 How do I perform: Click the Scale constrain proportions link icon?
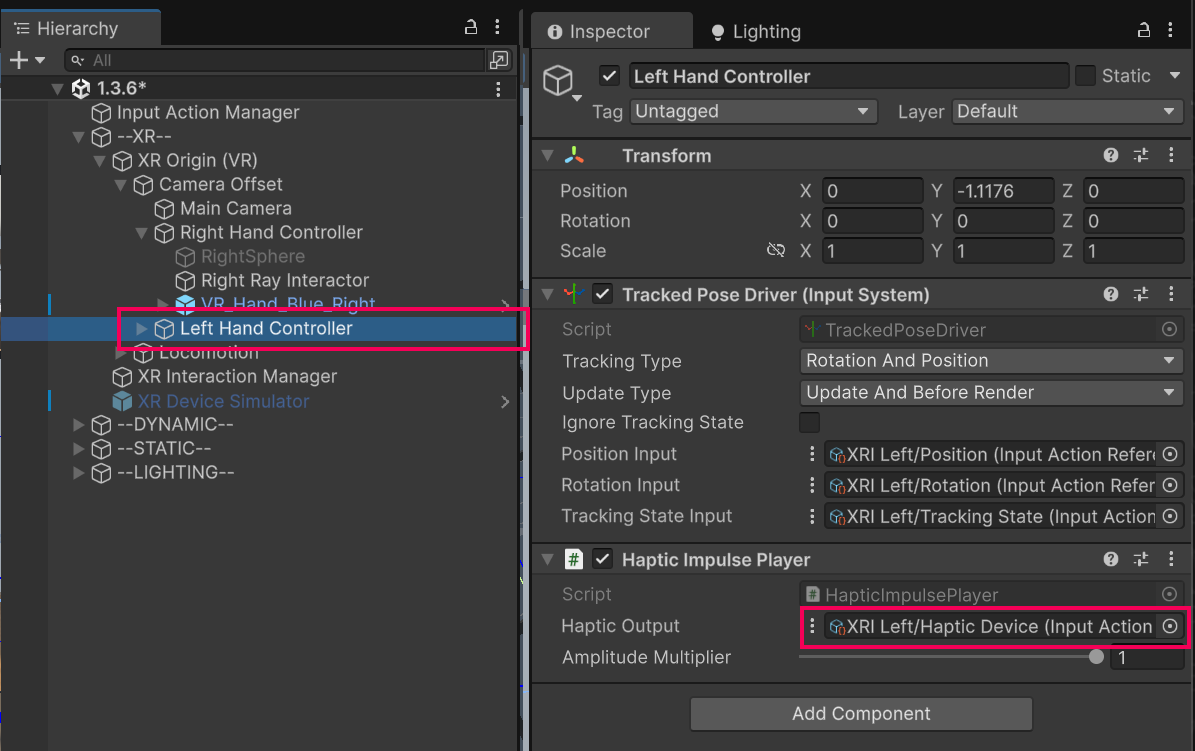point(775,250)
